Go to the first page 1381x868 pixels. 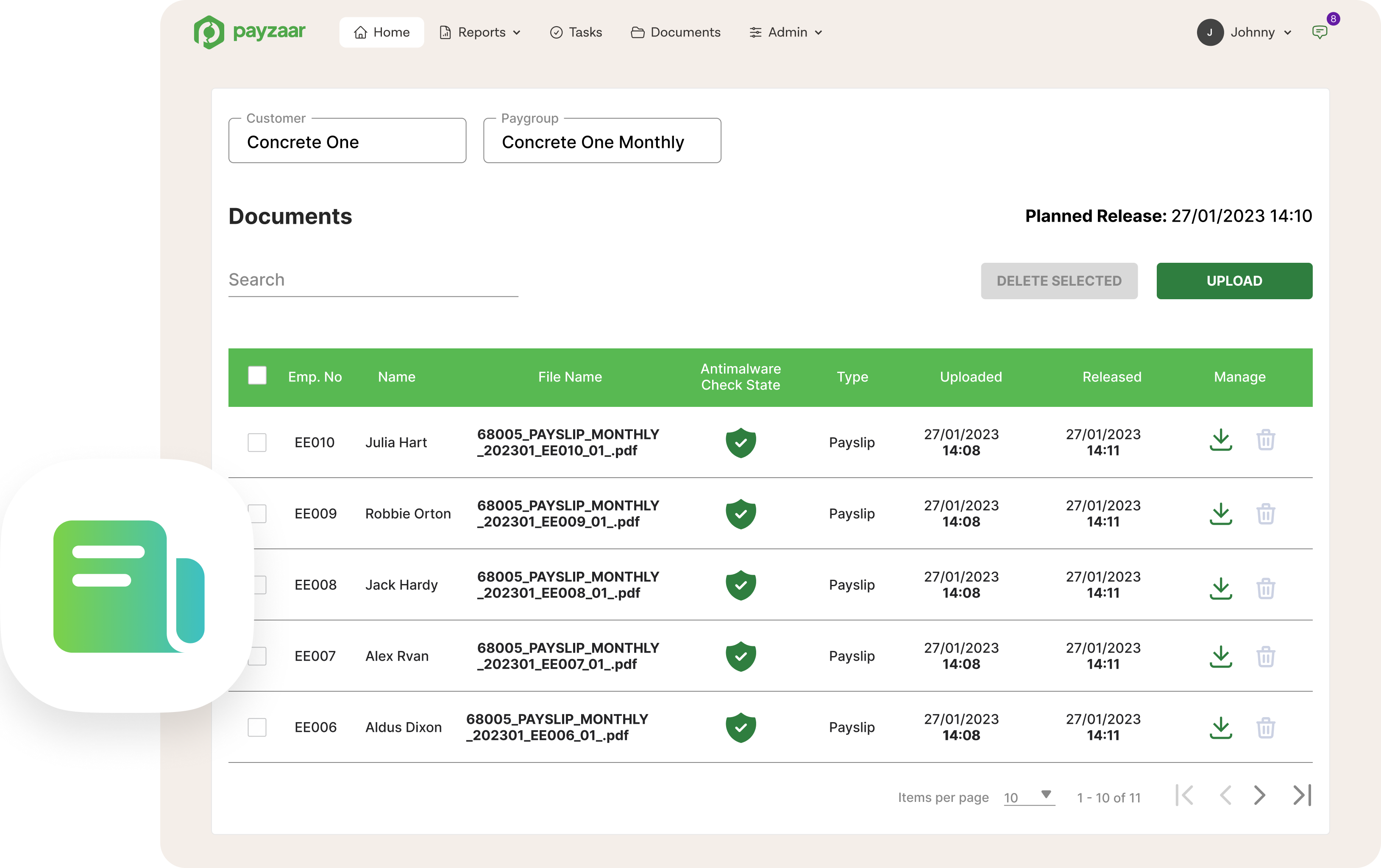1184,795
